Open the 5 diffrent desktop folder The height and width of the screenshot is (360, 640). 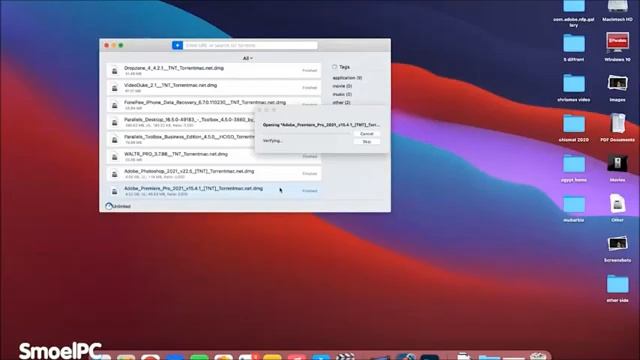[574, 44]
